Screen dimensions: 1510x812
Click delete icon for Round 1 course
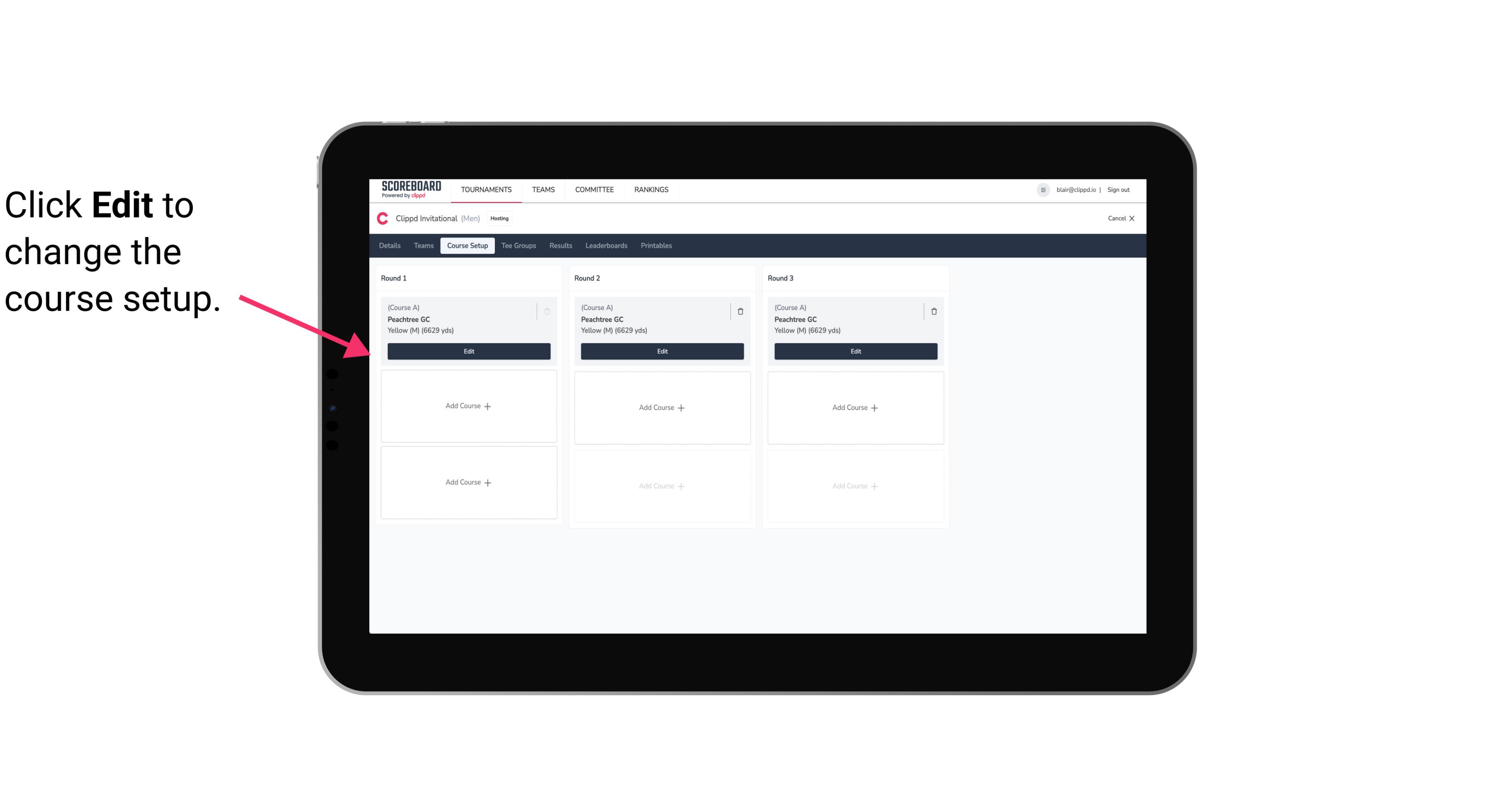coord(548,311)
